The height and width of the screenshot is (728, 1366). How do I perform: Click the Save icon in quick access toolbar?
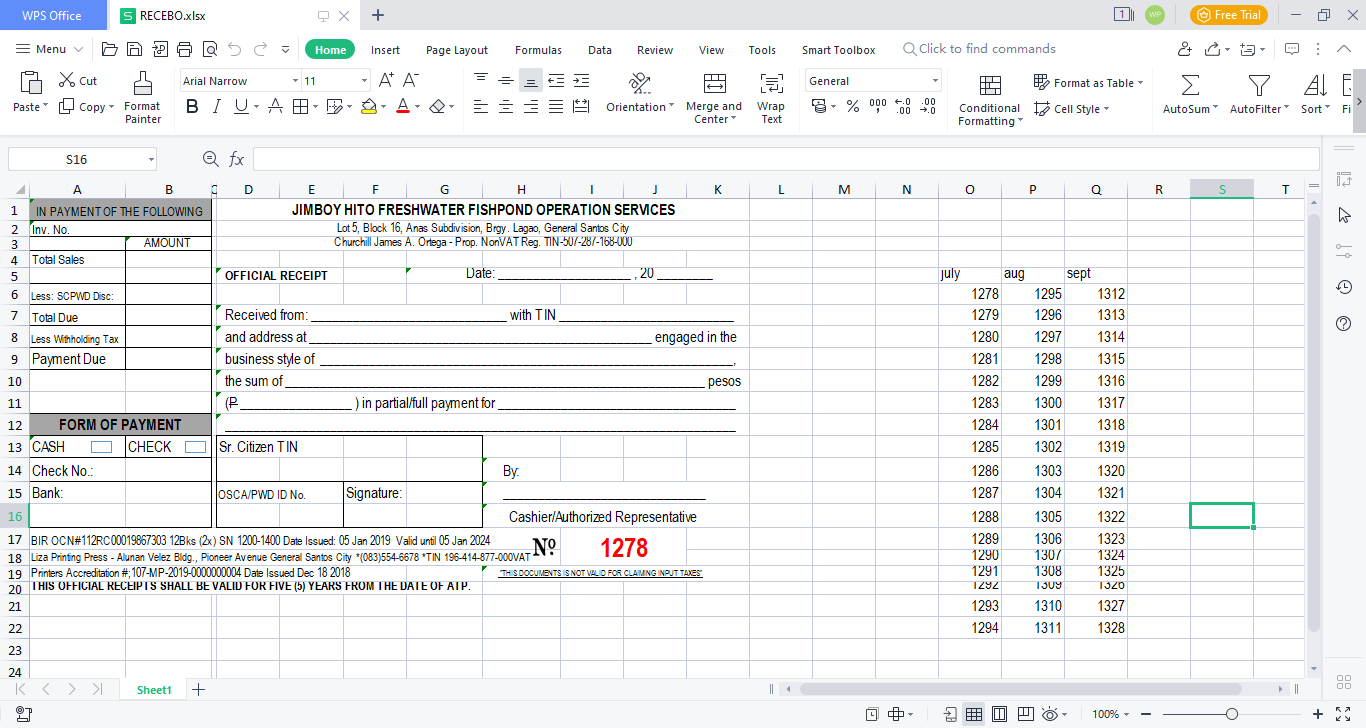click(x=134, y=49)
